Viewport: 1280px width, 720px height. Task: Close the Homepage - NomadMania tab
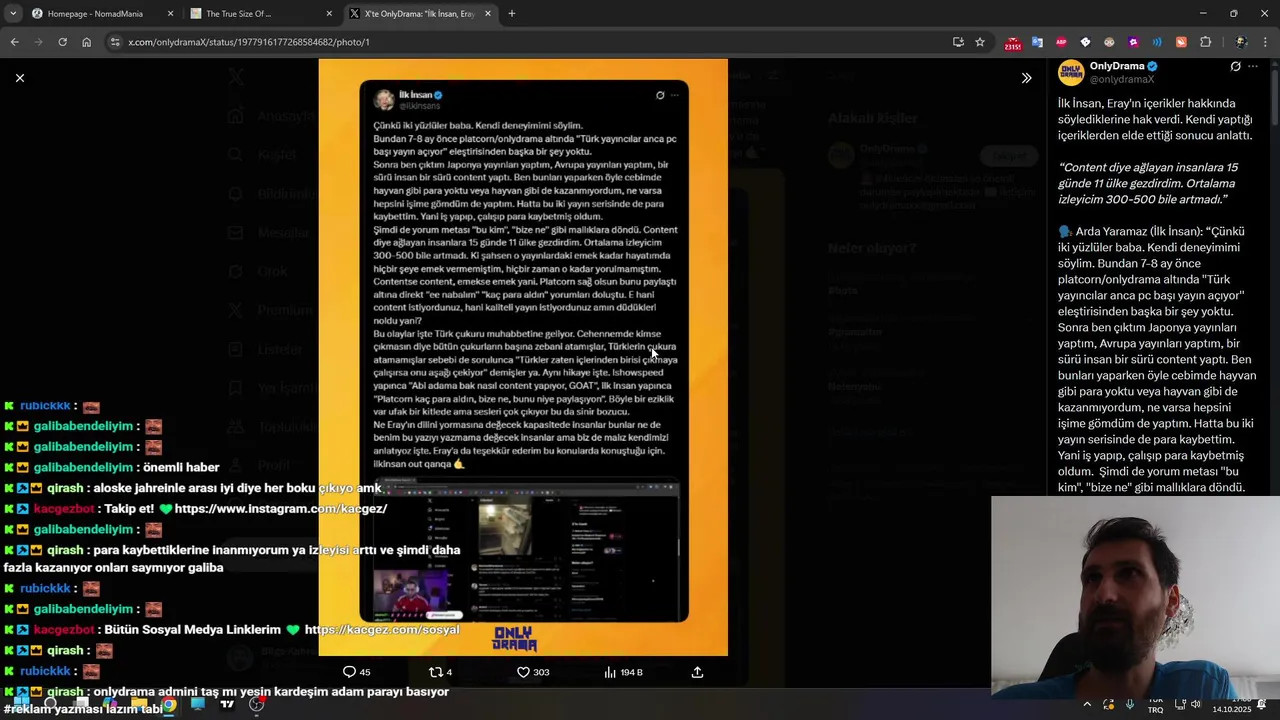(x=171, y=14)
